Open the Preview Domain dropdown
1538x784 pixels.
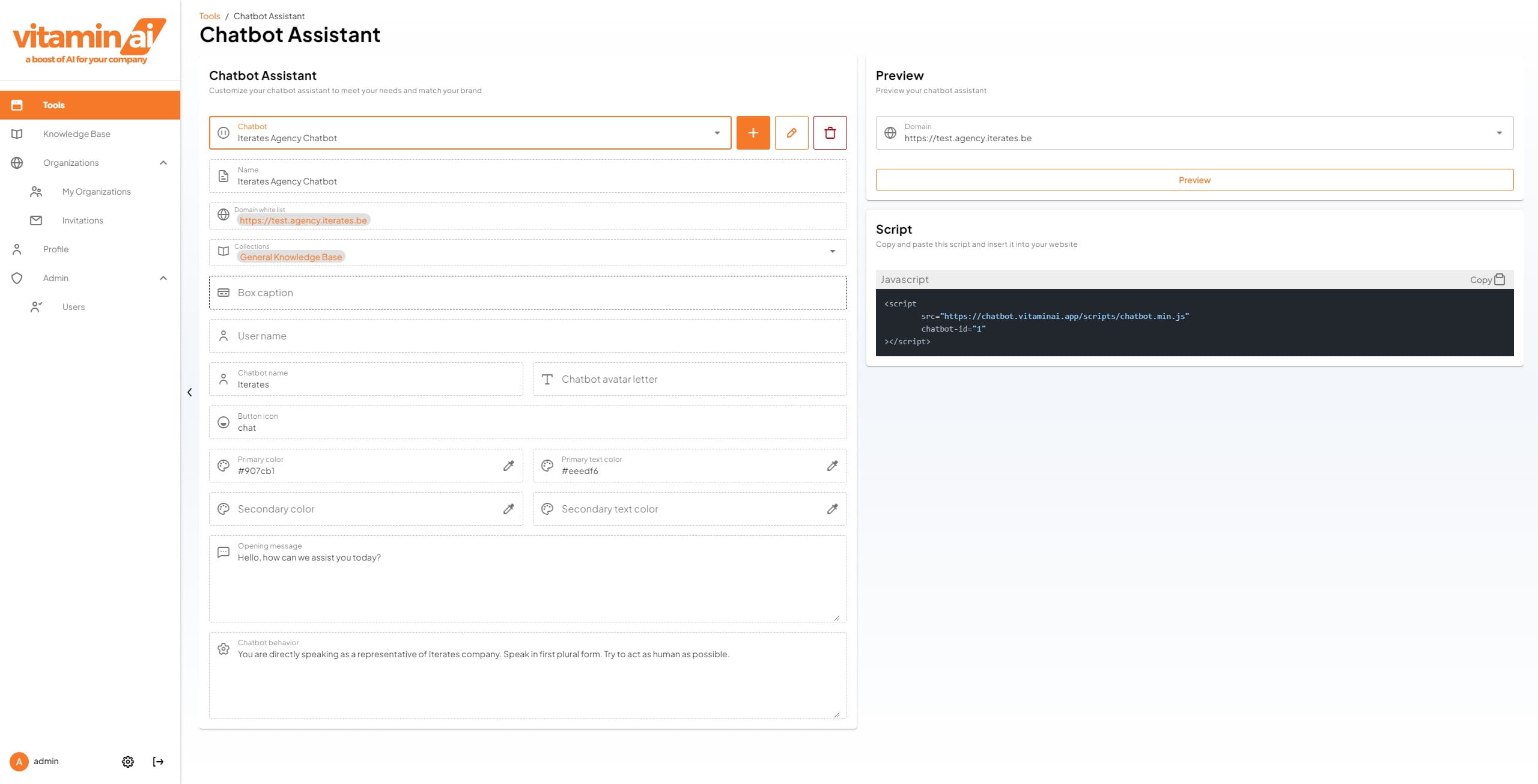click(1499, 133)
